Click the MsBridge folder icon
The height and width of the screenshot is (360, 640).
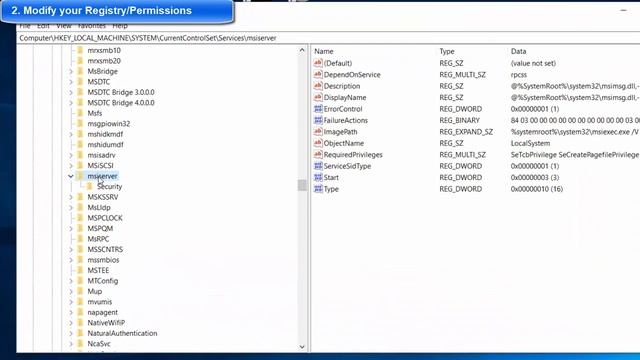[x=80, y=71]
